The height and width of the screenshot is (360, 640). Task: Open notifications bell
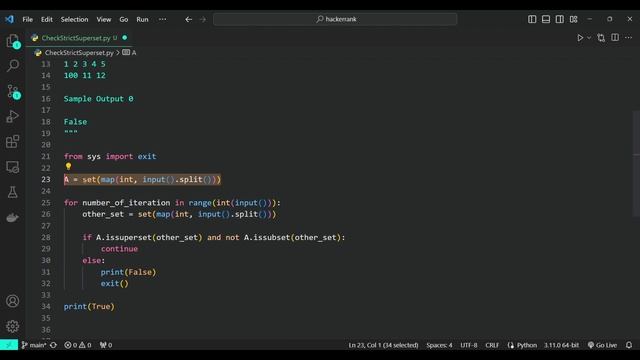[x=629, y=345]
